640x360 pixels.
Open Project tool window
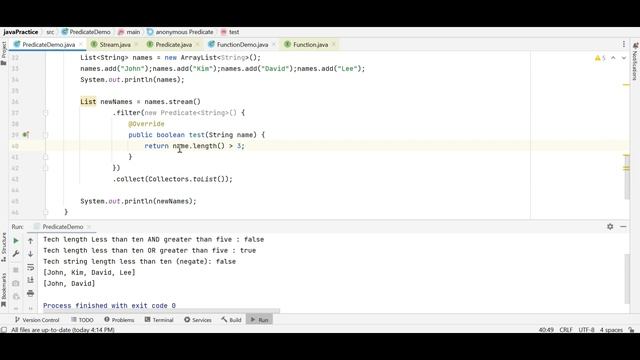[4, 53]
